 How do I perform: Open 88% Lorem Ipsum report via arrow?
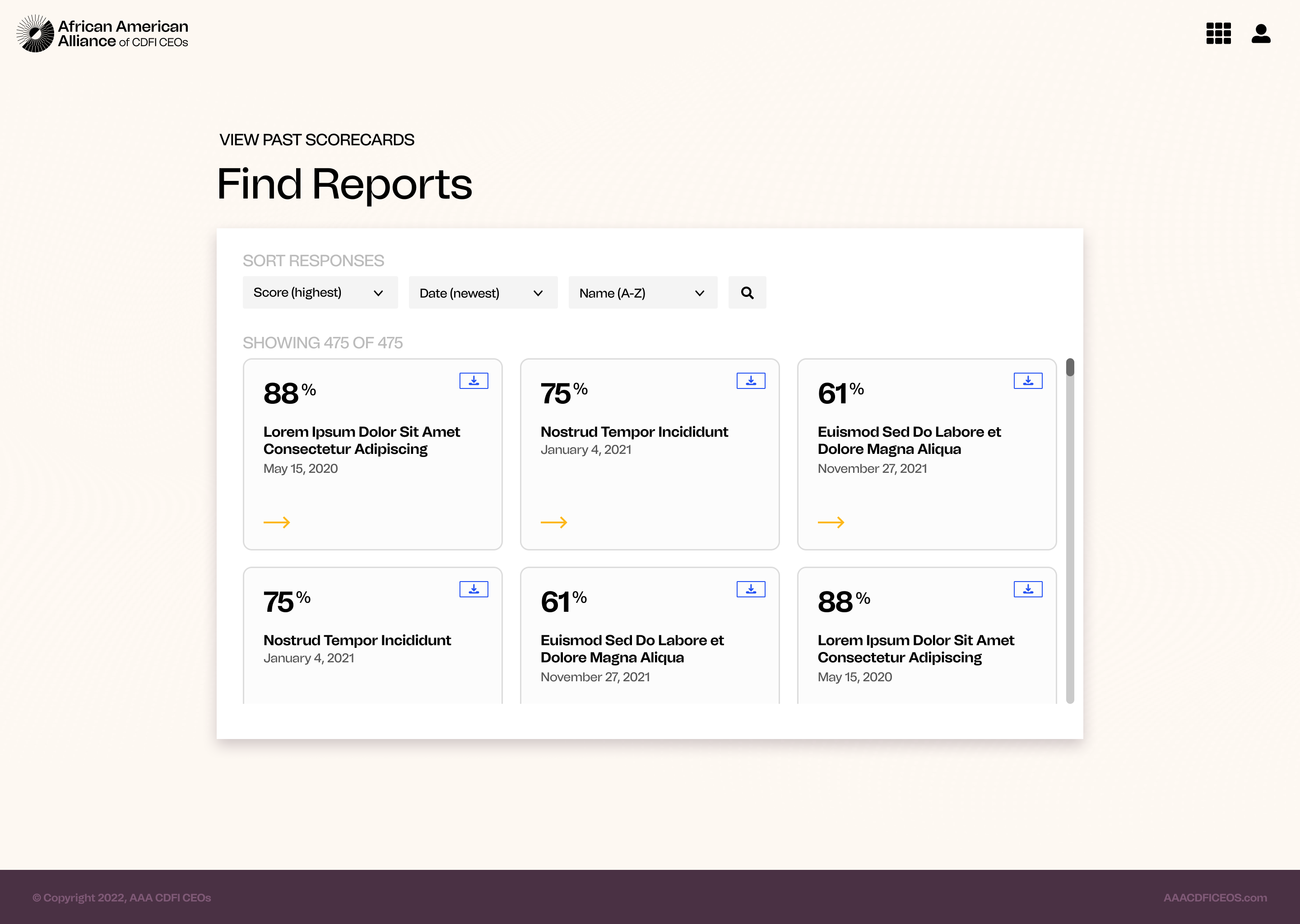click(x=277, y=522)
